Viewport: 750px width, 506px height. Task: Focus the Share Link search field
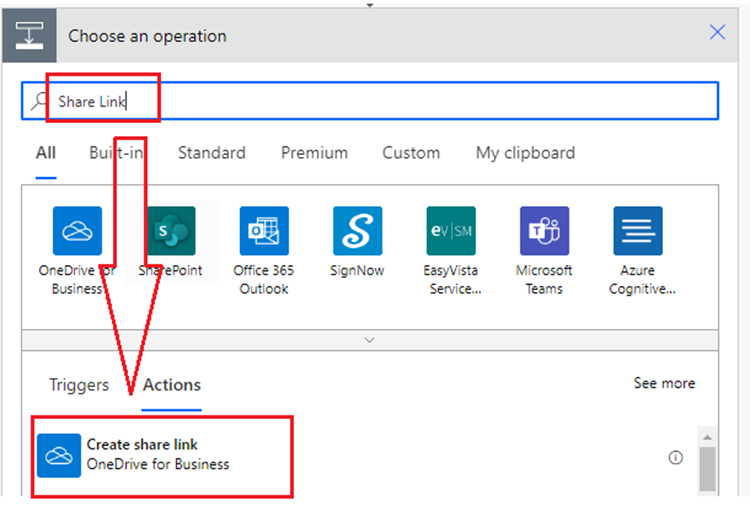[x=369, y=101]
